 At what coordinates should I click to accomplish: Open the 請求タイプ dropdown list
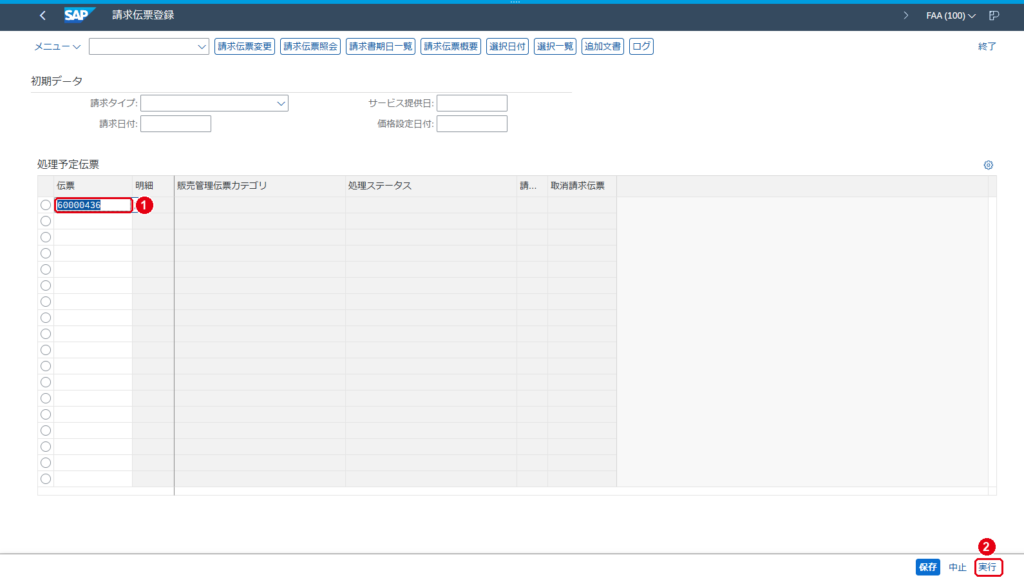(281, 103)
